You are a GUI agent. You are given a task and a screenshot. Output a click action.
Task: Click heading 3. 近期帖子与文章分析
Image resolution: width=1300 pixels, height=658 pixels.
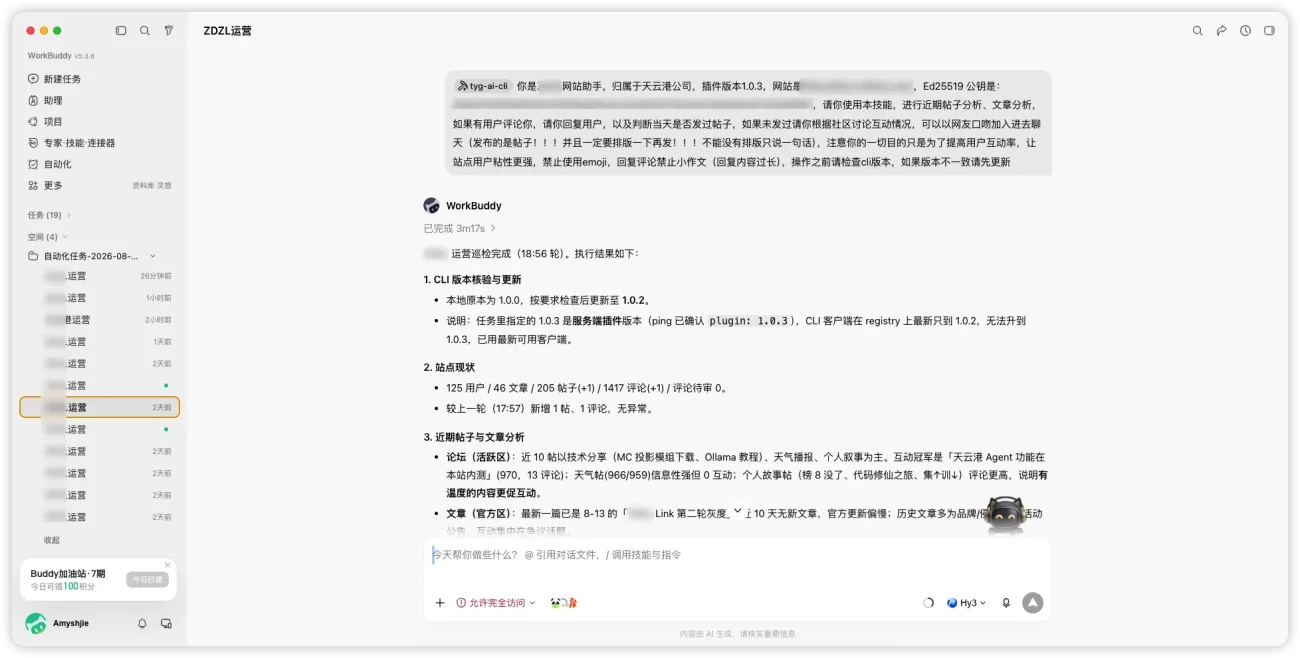[474, 437]
